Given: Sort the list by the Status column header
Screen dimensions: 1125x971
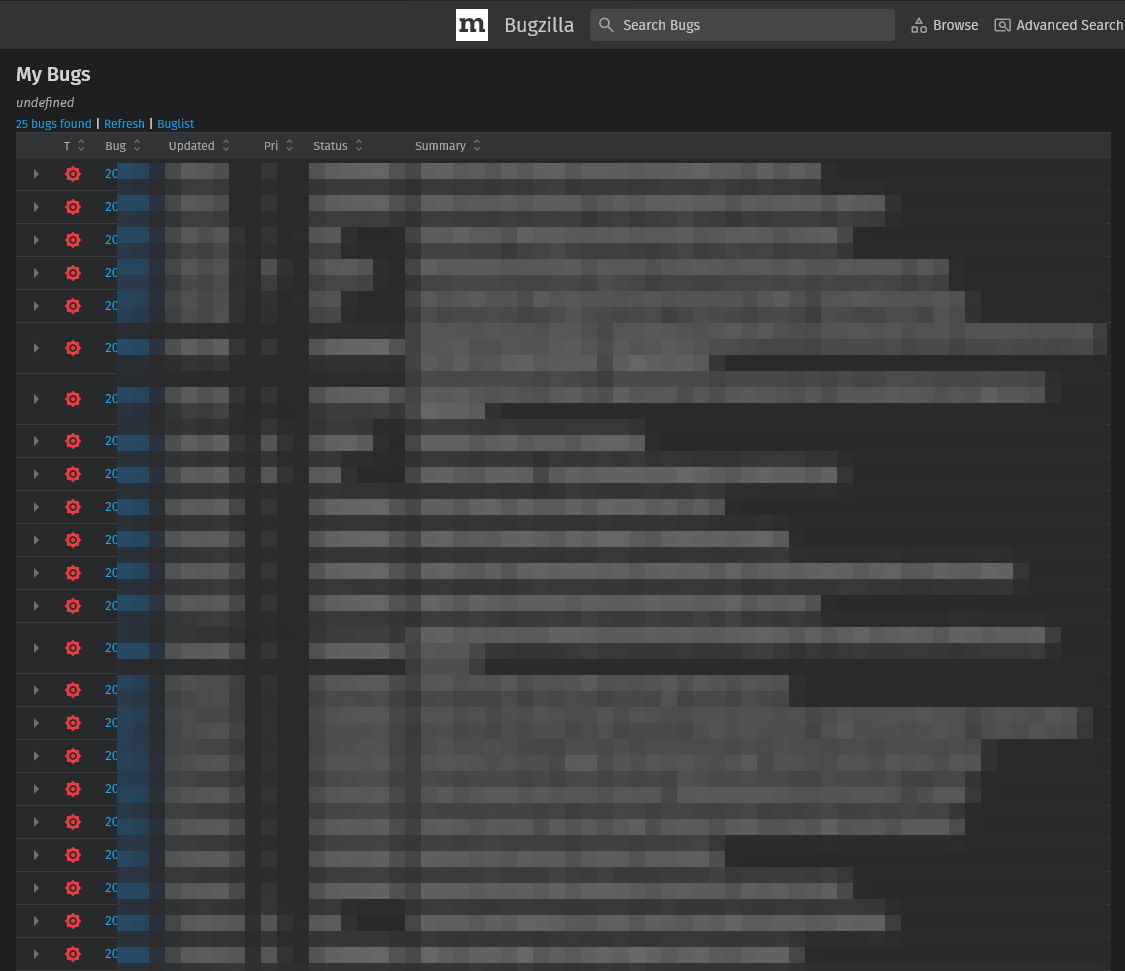Looking at the screenshot, I should tap(330, 146).
